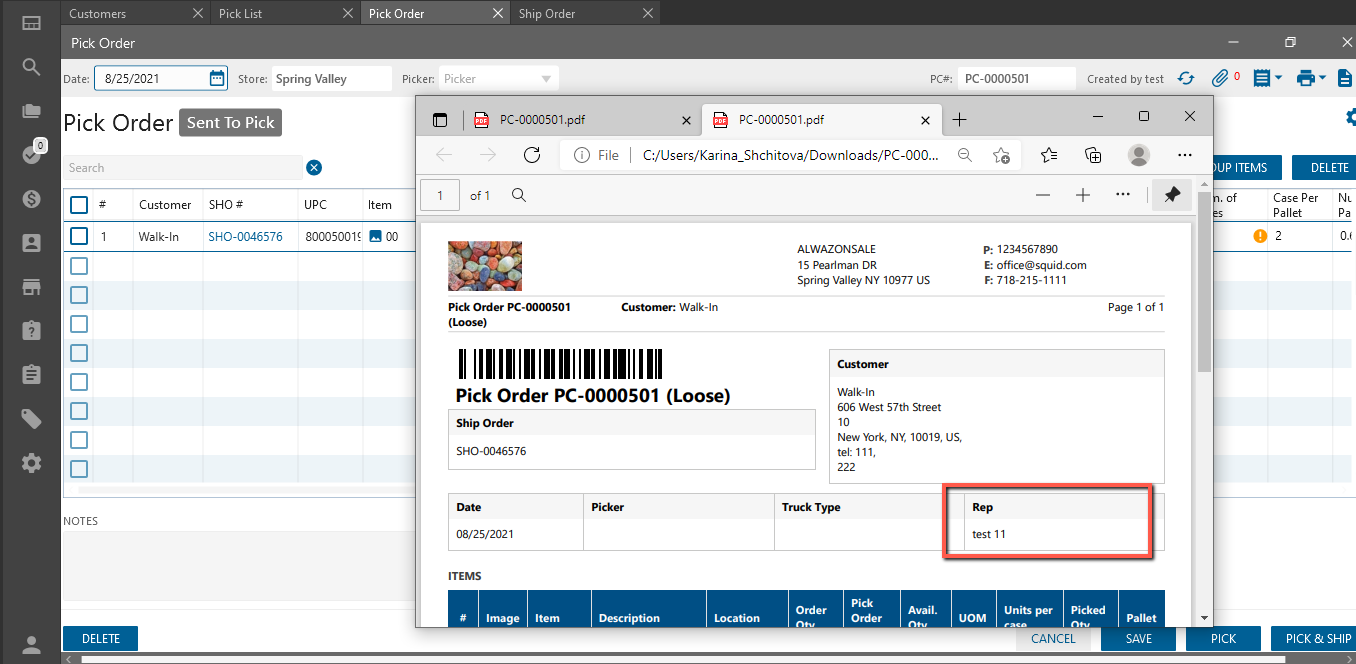Zoom out the PDF with the minus icon

(1043, 195)
